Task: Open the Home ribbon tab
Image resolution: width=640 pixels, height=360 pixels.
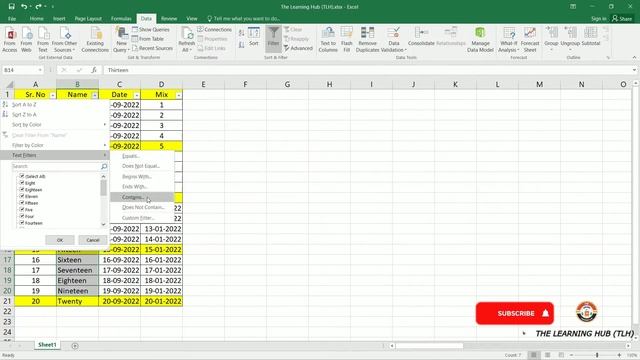Action: [36, 19]
